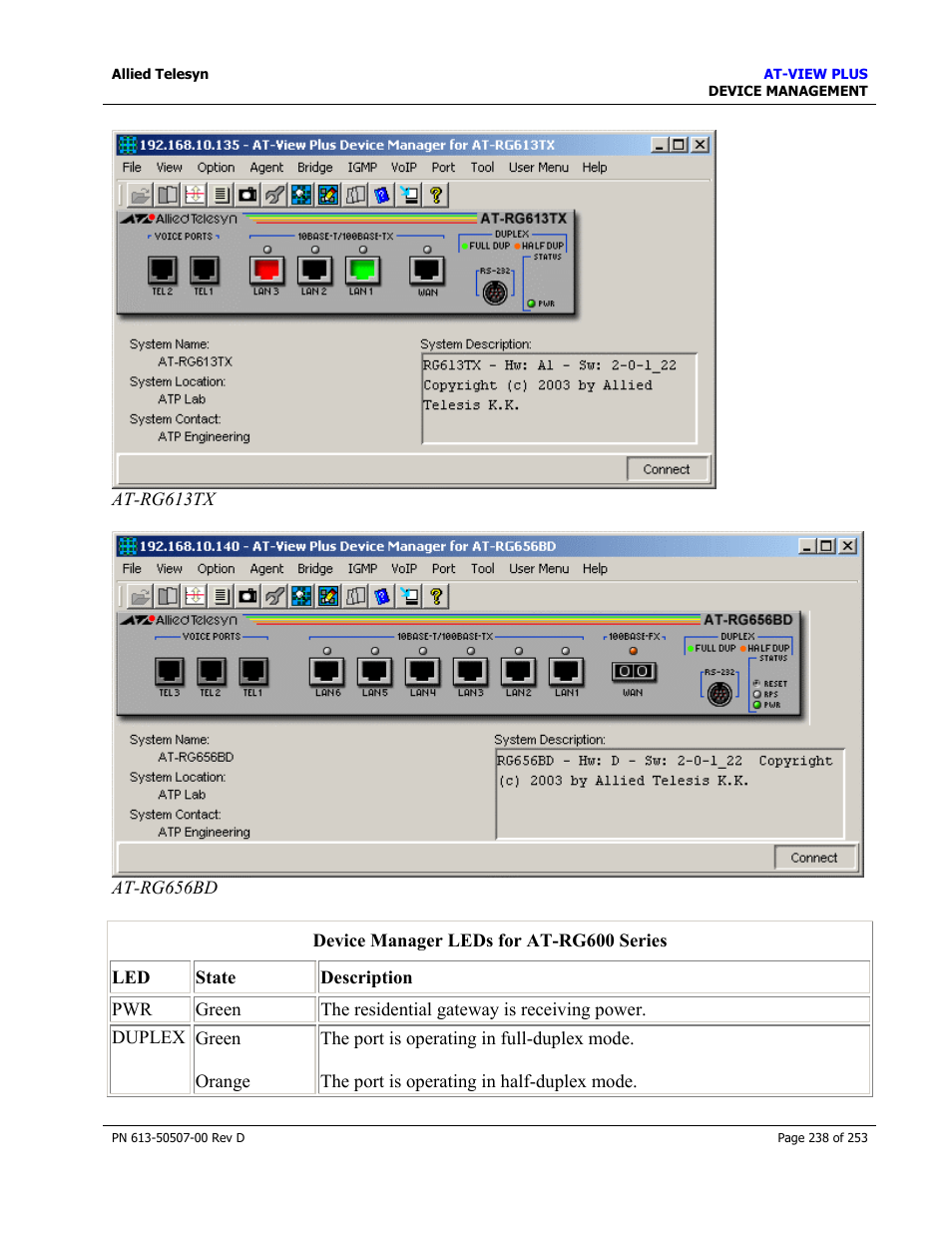Click the blue grid pencil edit icon in RG613TX toolbar

pyautogui.click(x=328, y=195)
